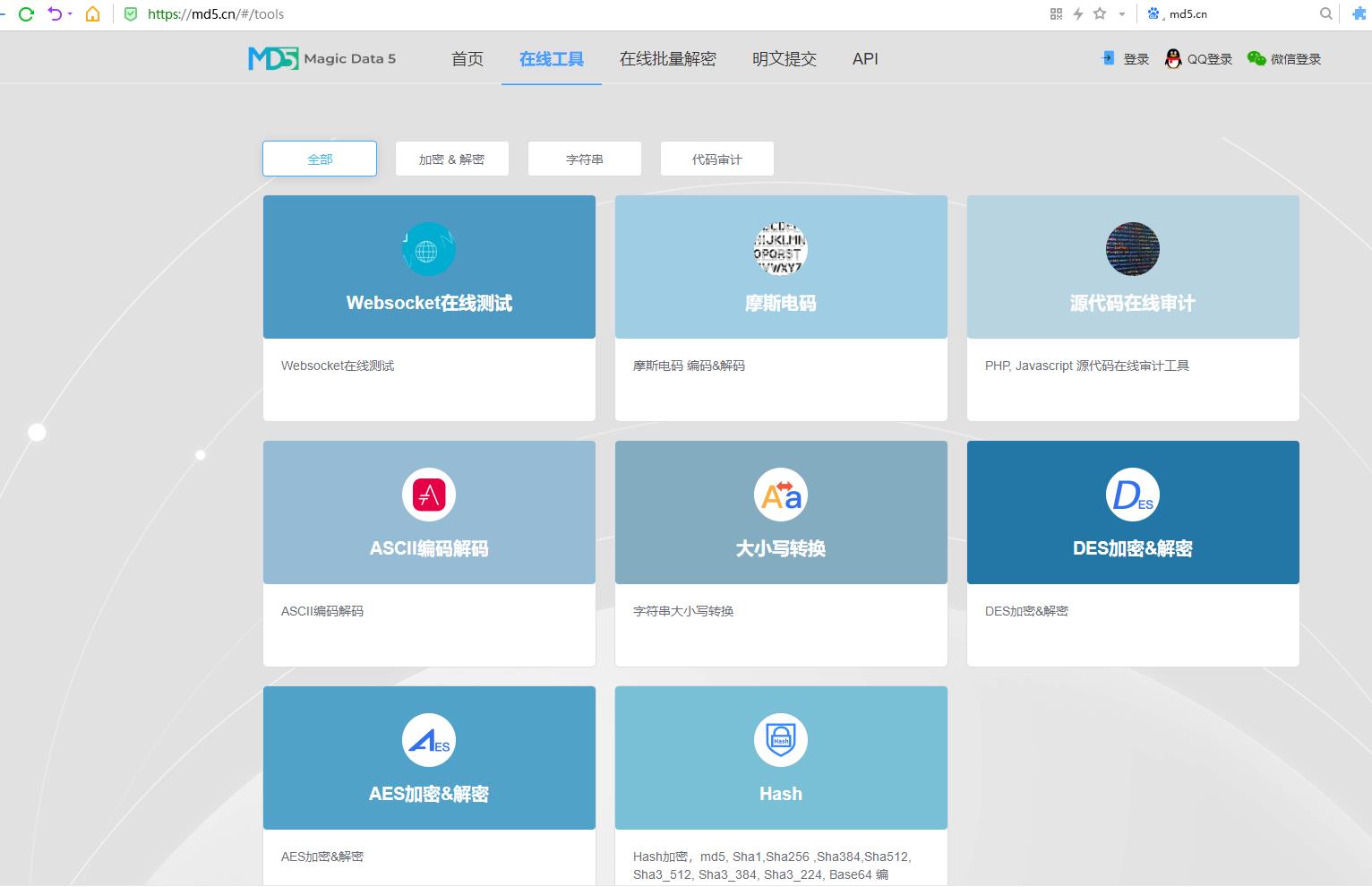Click the lightning speed-mode icon
The width and height of the screenshot is (1372, 887).
click(x=1078, y=13)
